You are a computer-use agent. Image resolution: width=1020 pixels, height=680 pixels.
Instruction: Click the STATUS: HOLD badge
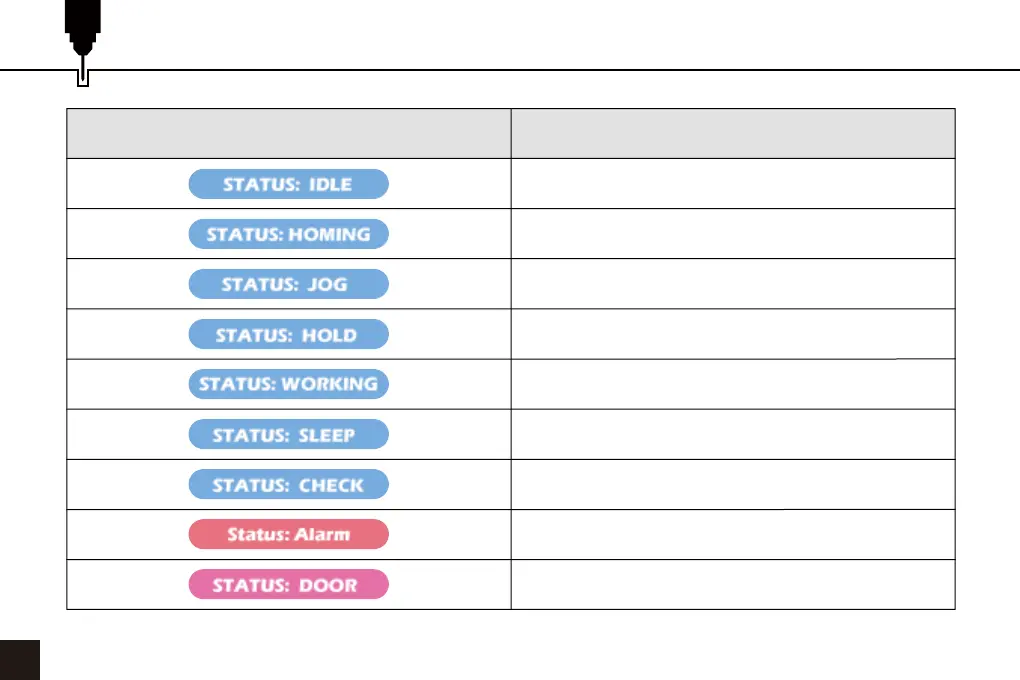[288, 334]
